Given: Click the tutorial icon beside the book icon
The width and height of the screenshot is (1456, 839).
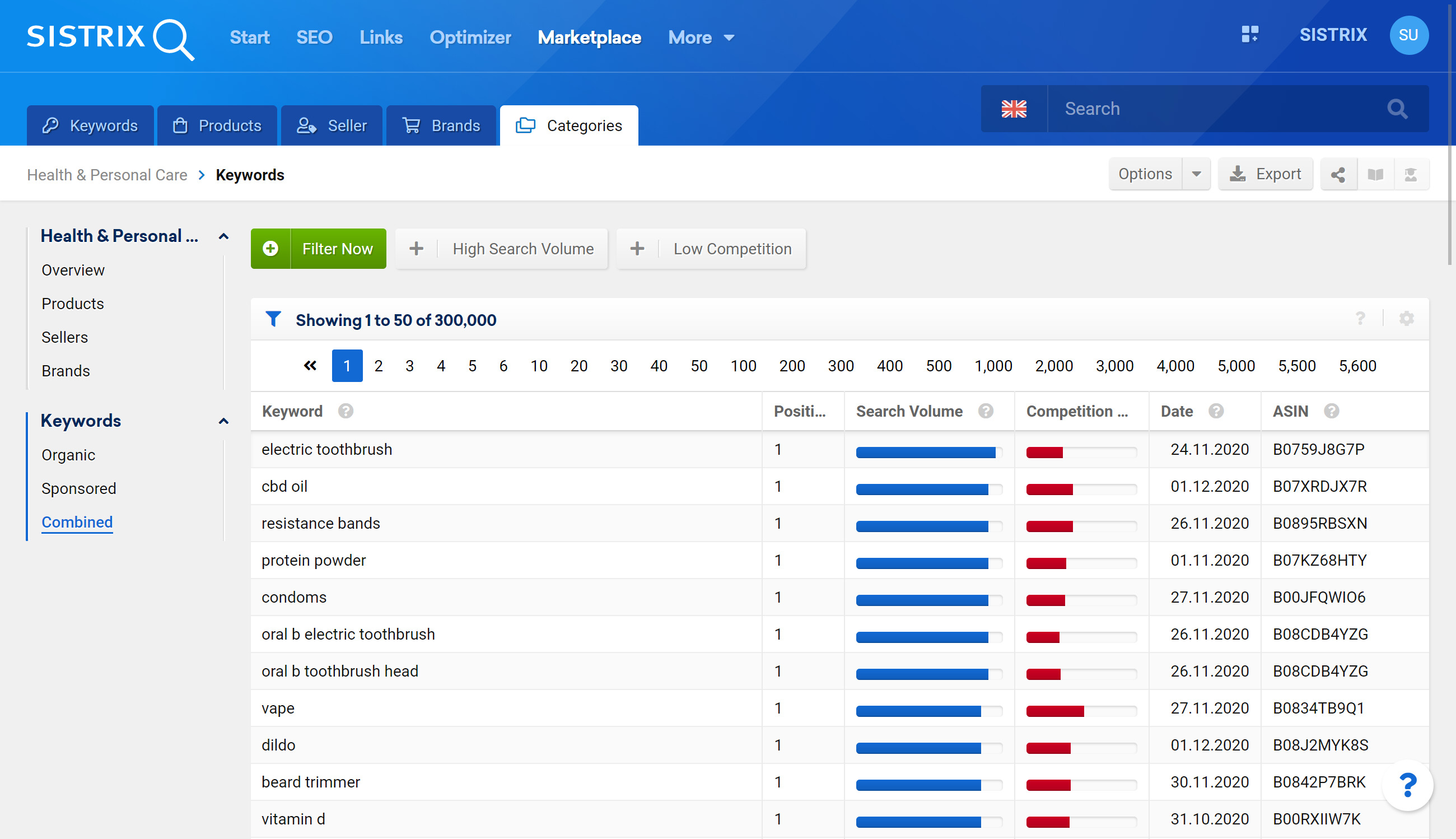Looking at the screenshot, I should coord(1411,175).
